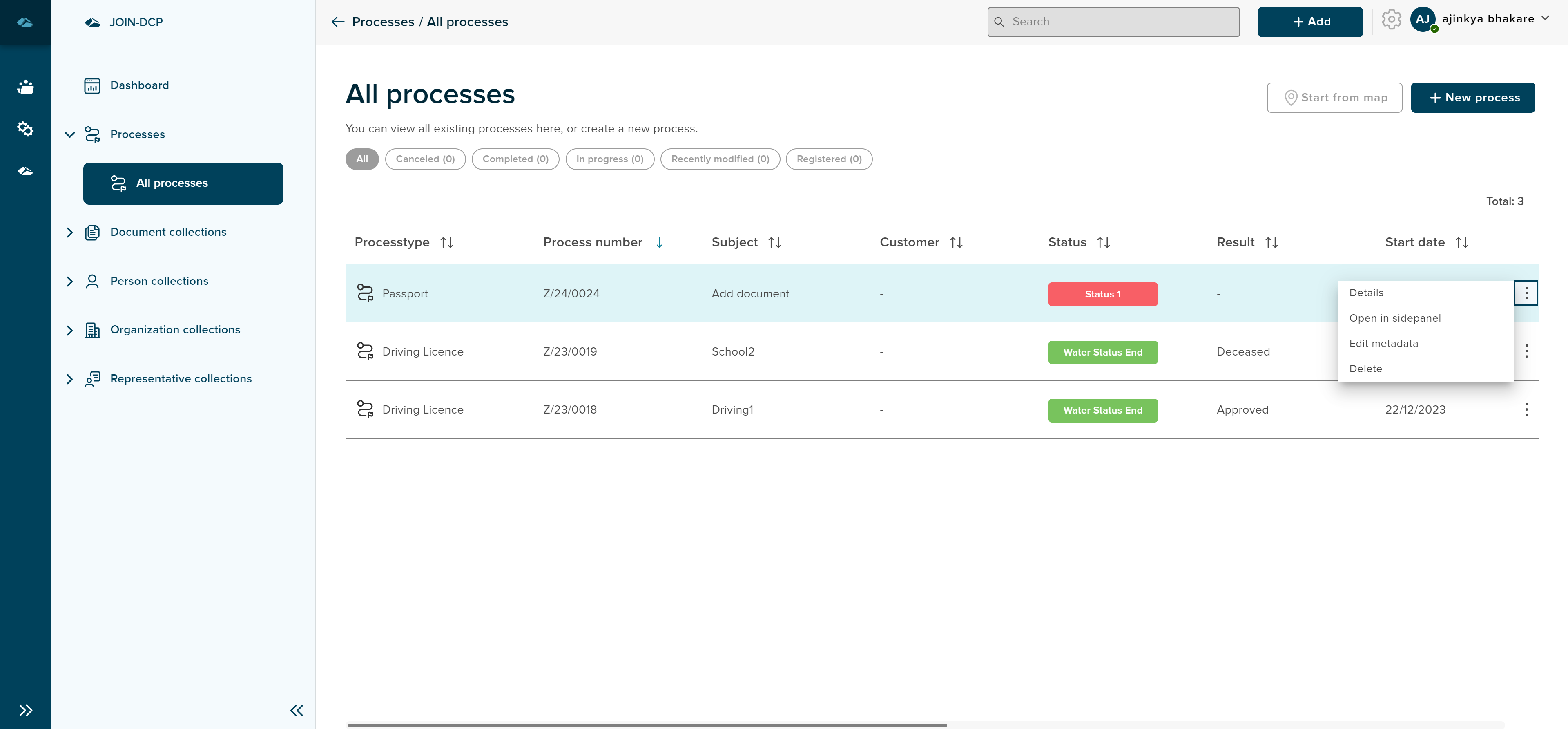This screenshot has height=729, width=1568.
Task: Click the Start from map button
Action: [x=1334, y=97]
